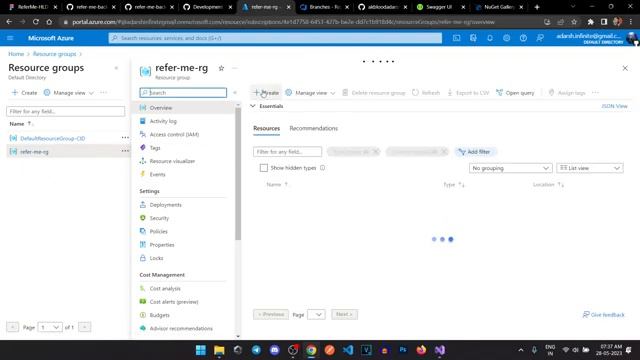Open the portal settings gear
Screen dimensions: 640x360
[x=507, y=38]
